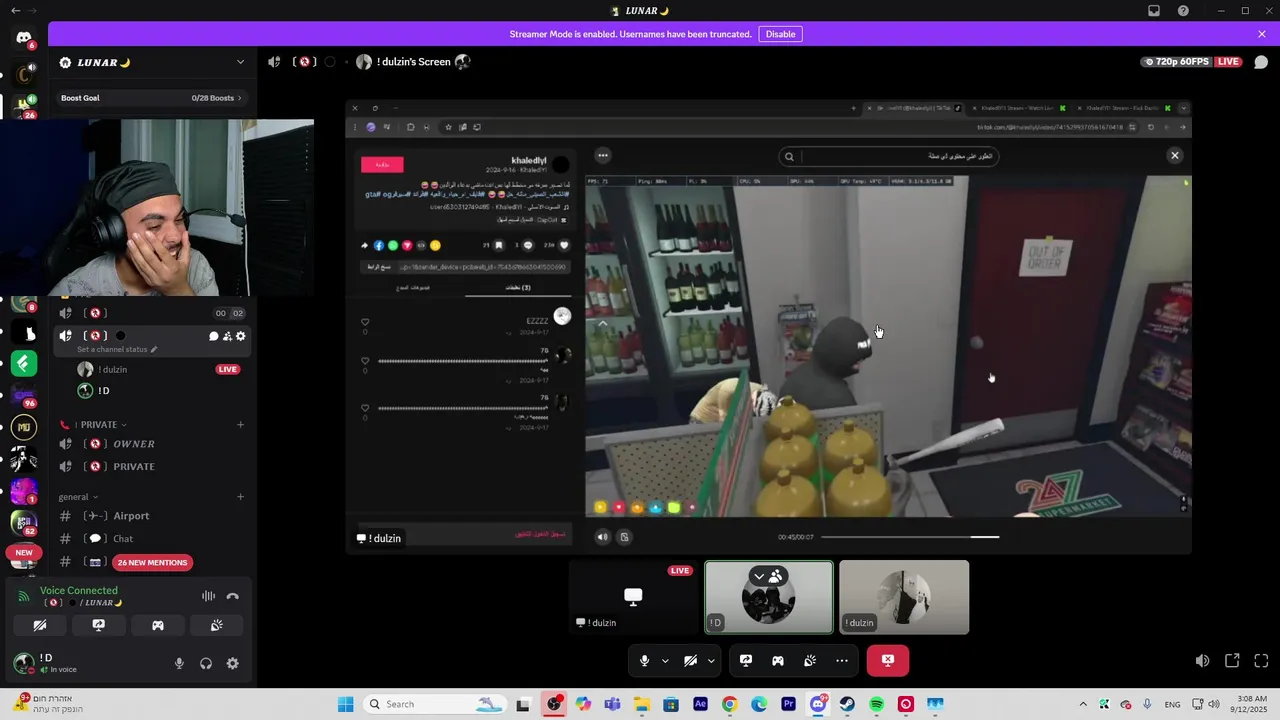Image resolution: width=1280 pixels, height=720 pixels.
Task: Open Spotify from the taskbar
Action: 876,705
